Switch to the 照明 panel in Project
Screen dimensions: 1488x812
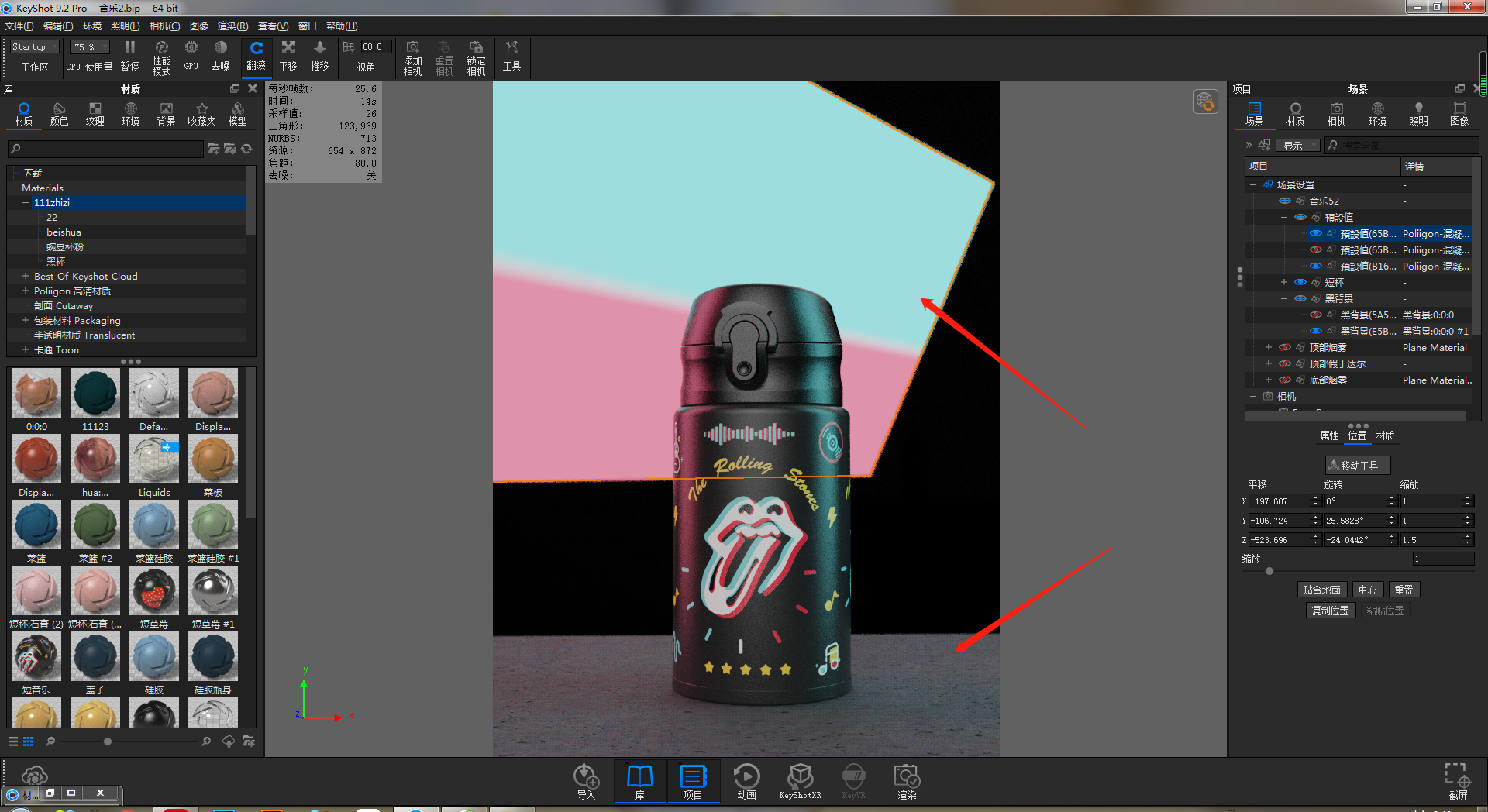(x=1418, y=114)
